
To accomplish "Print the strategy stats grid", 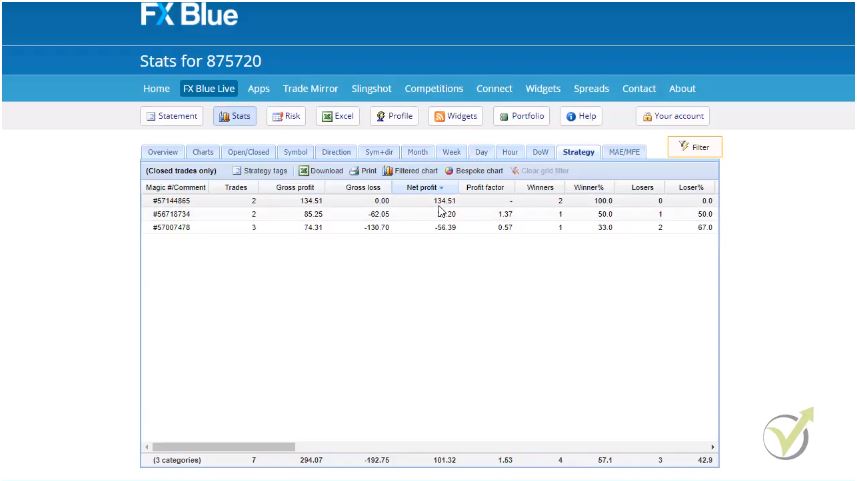I will click(x=363, y=171).
